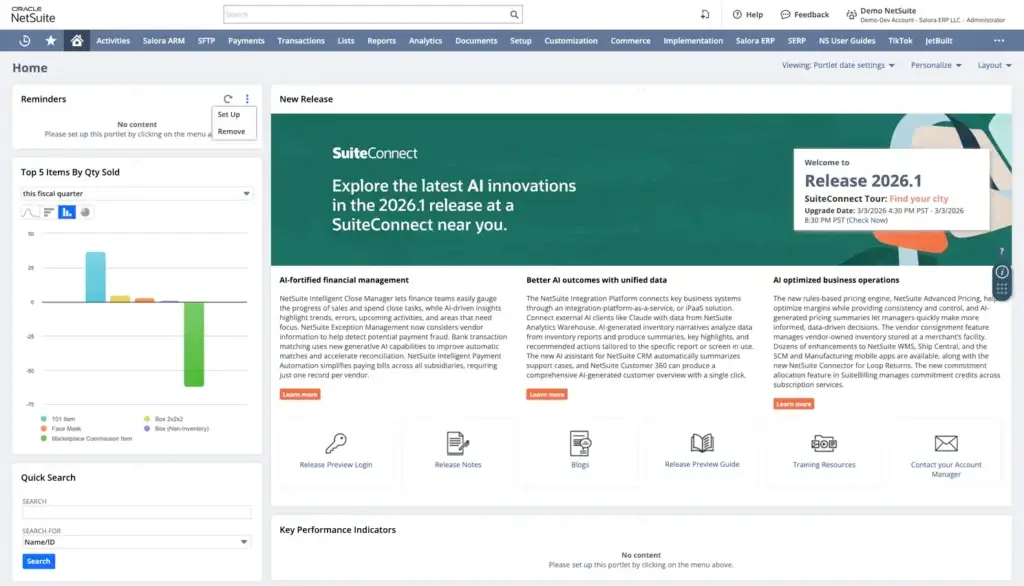The height and width of the screenshot is (586, 1024).
Task: Click the 101 Item legend color swatch
Action: 44,418
